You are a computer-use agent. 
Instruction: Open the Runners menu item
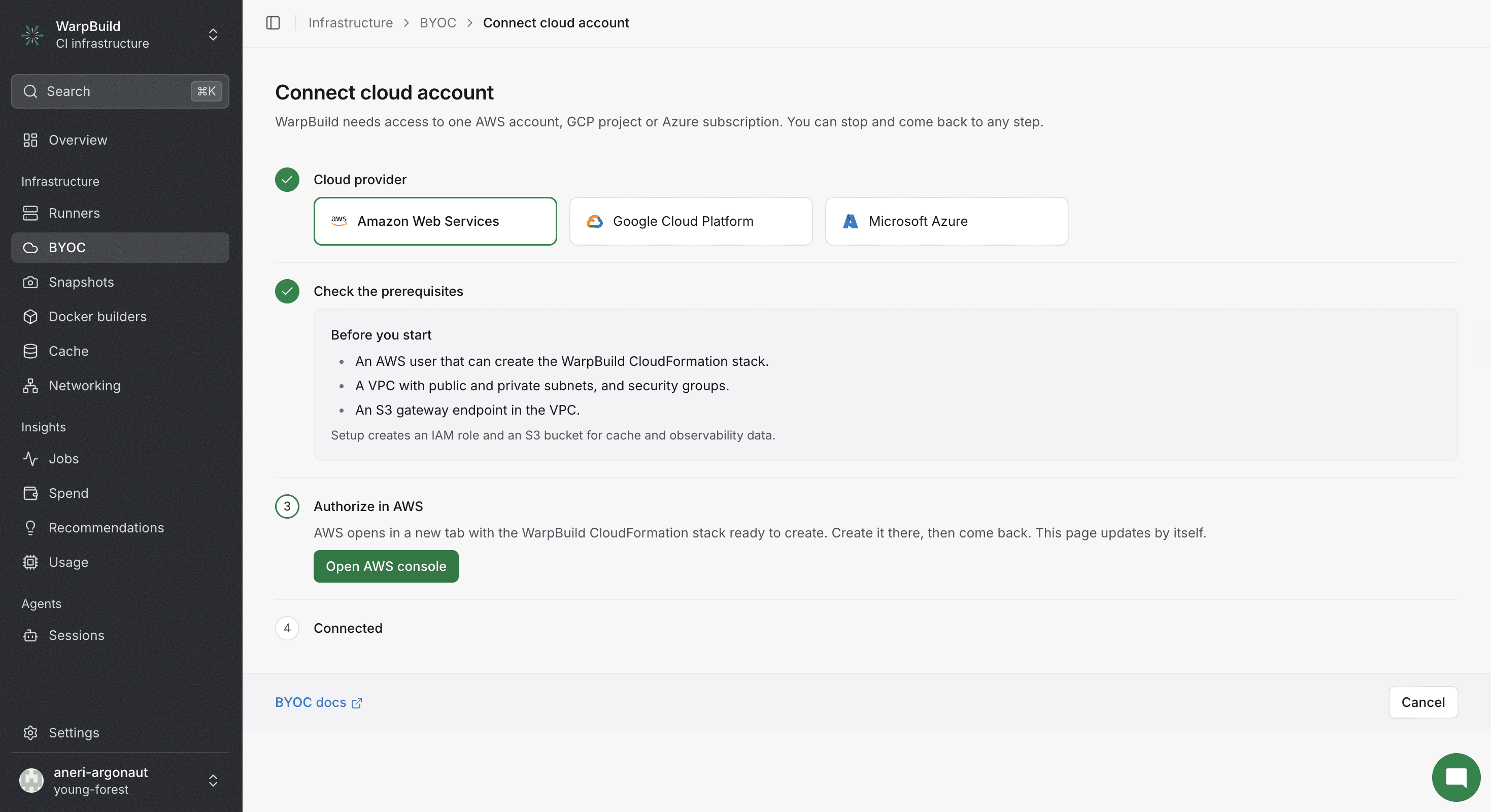pyautogui.click(x=120, y=213)
